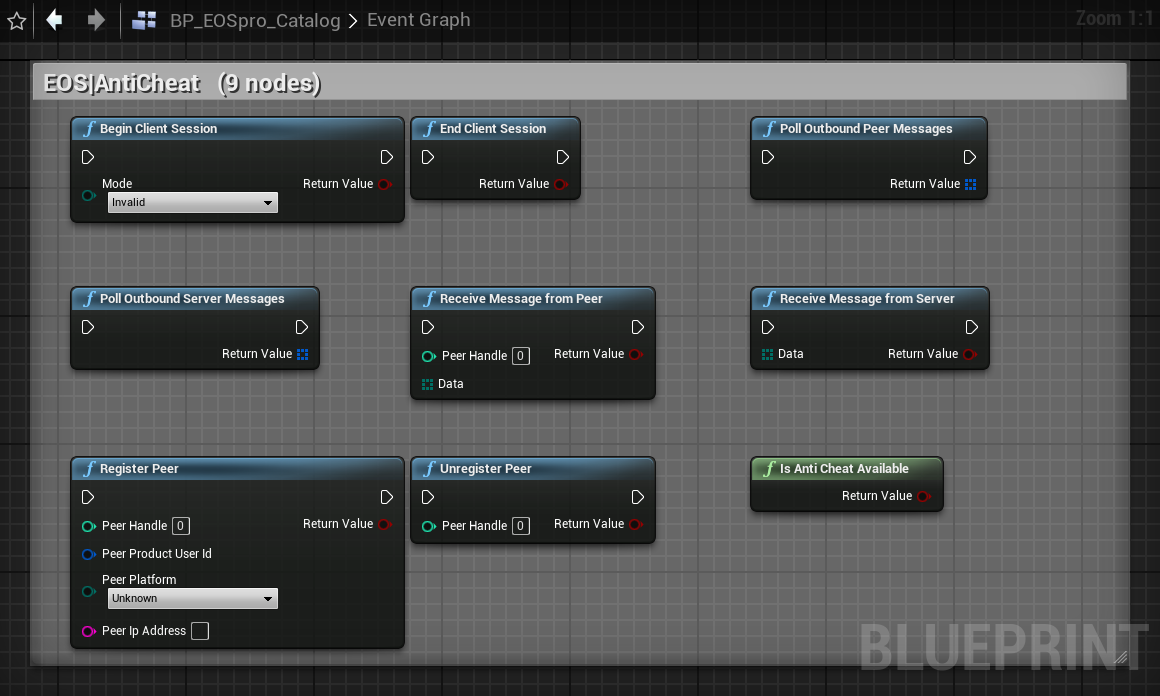This screenshot has width=1160, height=696.
Task: Click Begin Client Session Mode input pin
Action: pos(89,195)
